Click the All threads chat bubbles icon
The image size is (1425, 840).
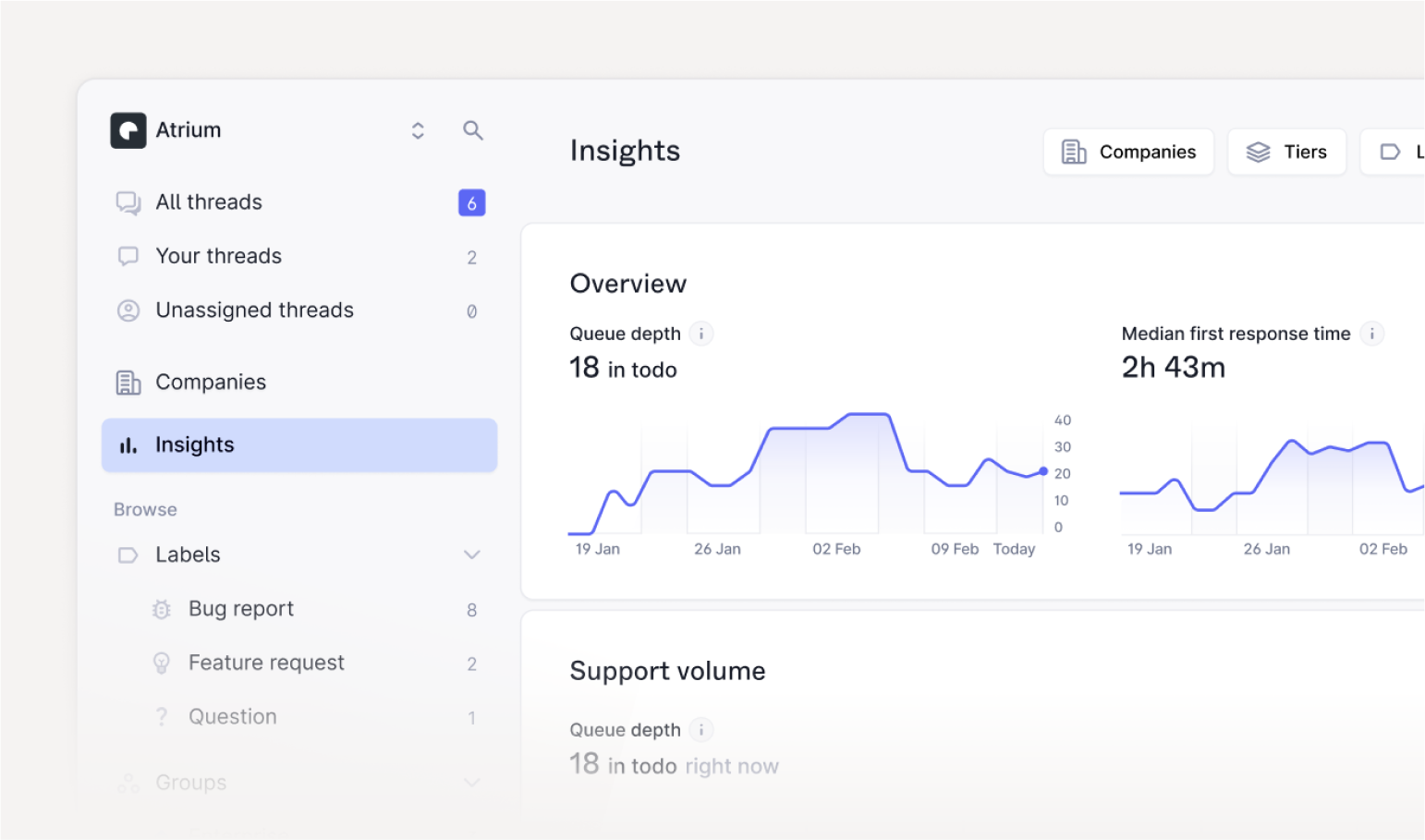(128, 202)
